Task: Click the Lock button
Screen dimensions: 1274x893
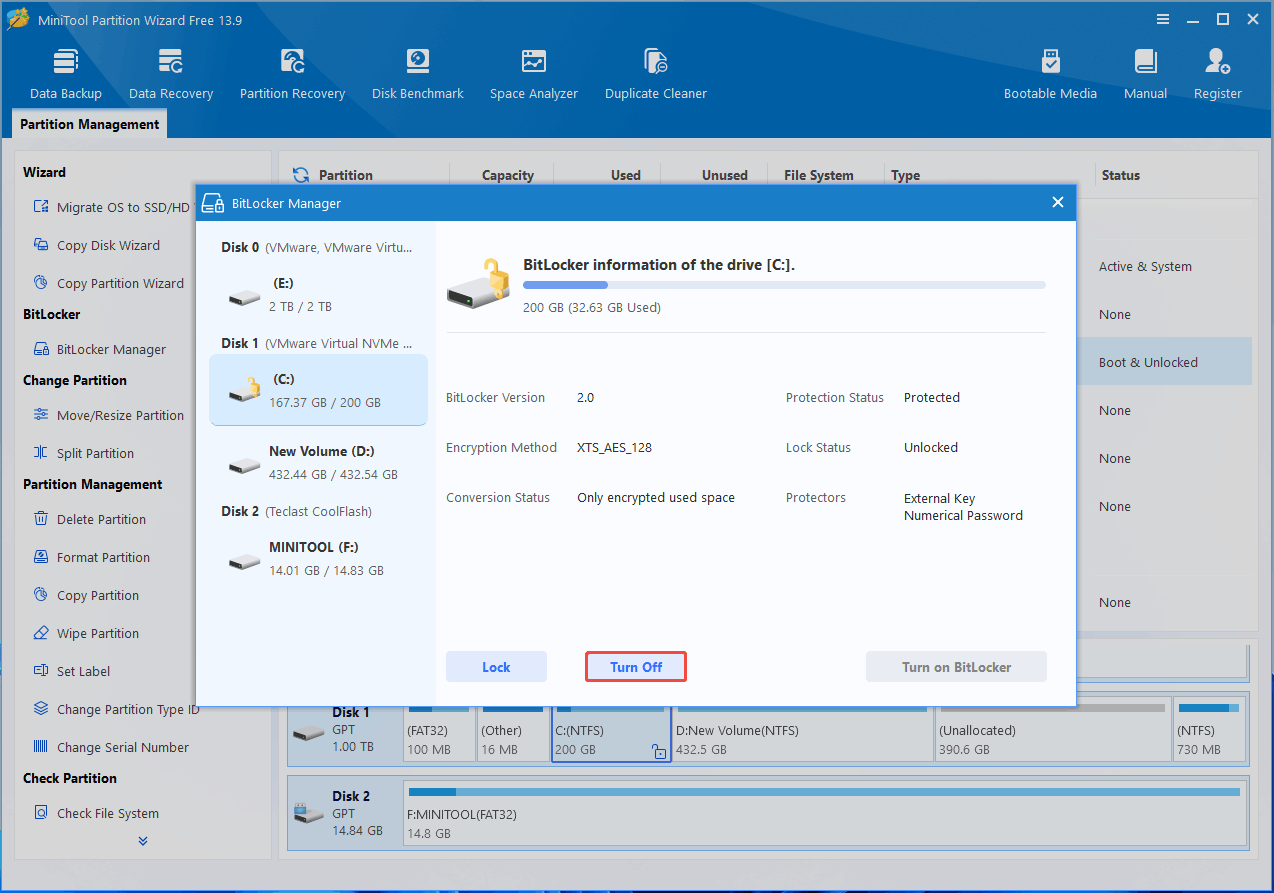Action: pos(496,667)
